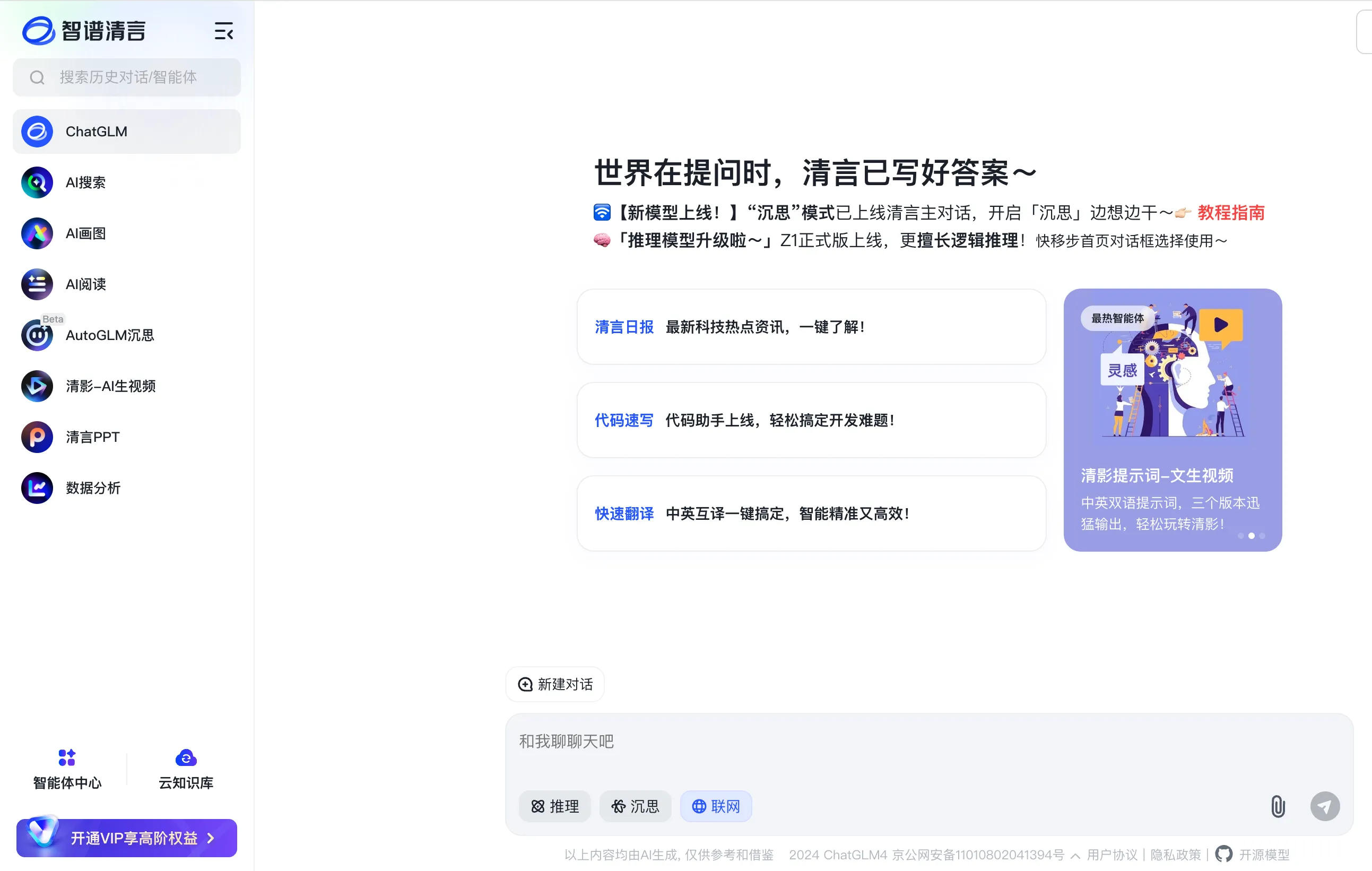Click the brain emoji before 推理模型升级啦
The width and height of the screenshot is (1372, 871).
click(601, 240)
